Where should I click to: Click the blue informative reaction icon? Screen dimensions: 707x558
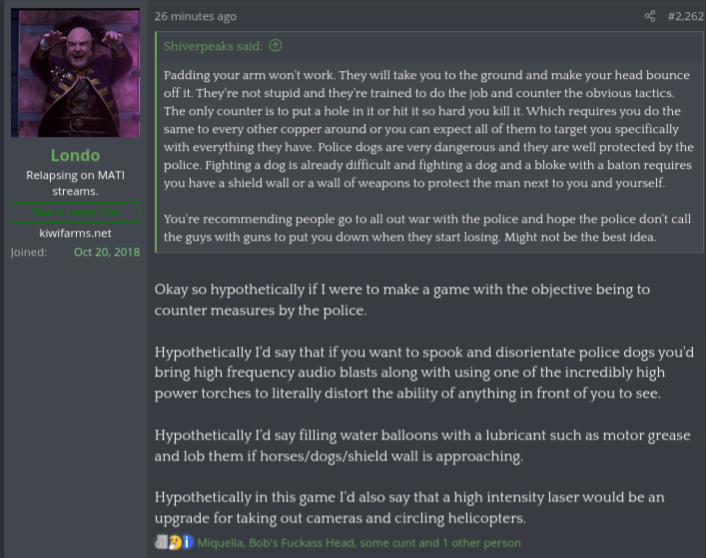click(x=187, y=543)
